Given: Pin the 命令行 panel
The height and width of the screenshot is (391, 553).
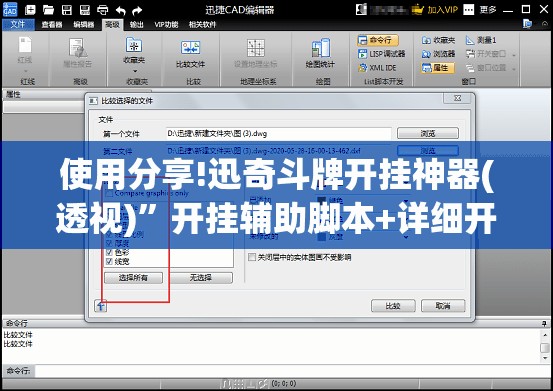Looking at the screenshot, I should 544,323.
